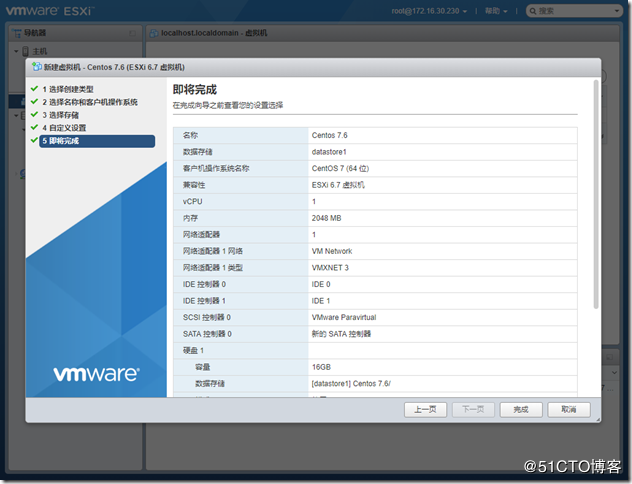This screenshot has height=484, width=632.
Task: Click the VMXNET 3 adapter type value
Action: tap(330, 268)
